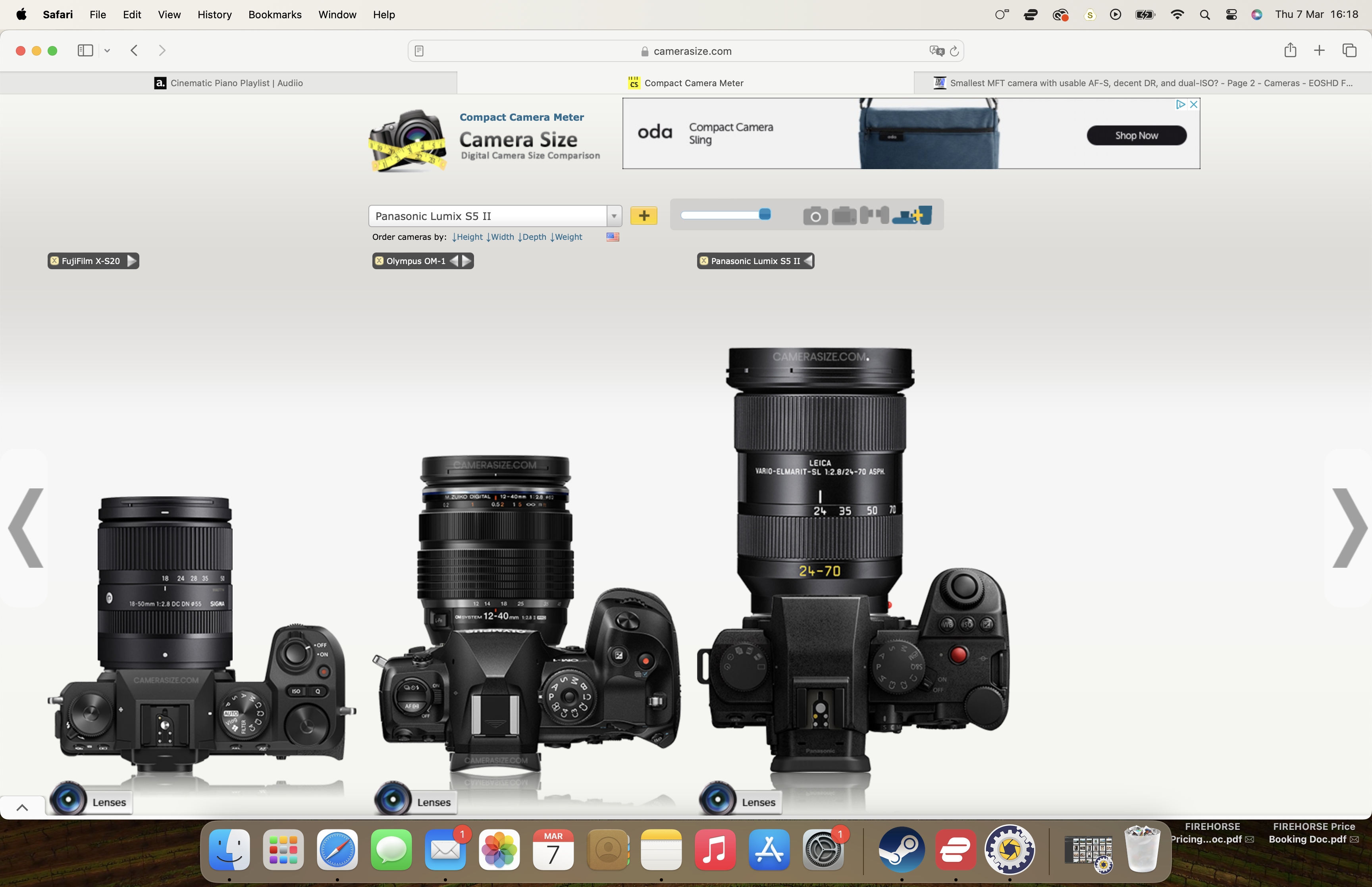Remove Olympus OM-1 with its X icon
Viewport: 1372px width, 887px height.
380,261
